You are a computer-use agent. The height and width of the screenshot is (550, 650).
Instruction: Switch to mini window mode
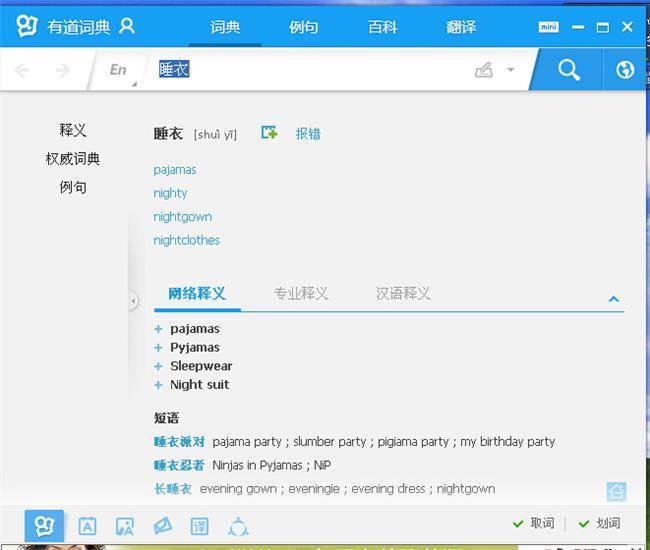pos(548,27)
